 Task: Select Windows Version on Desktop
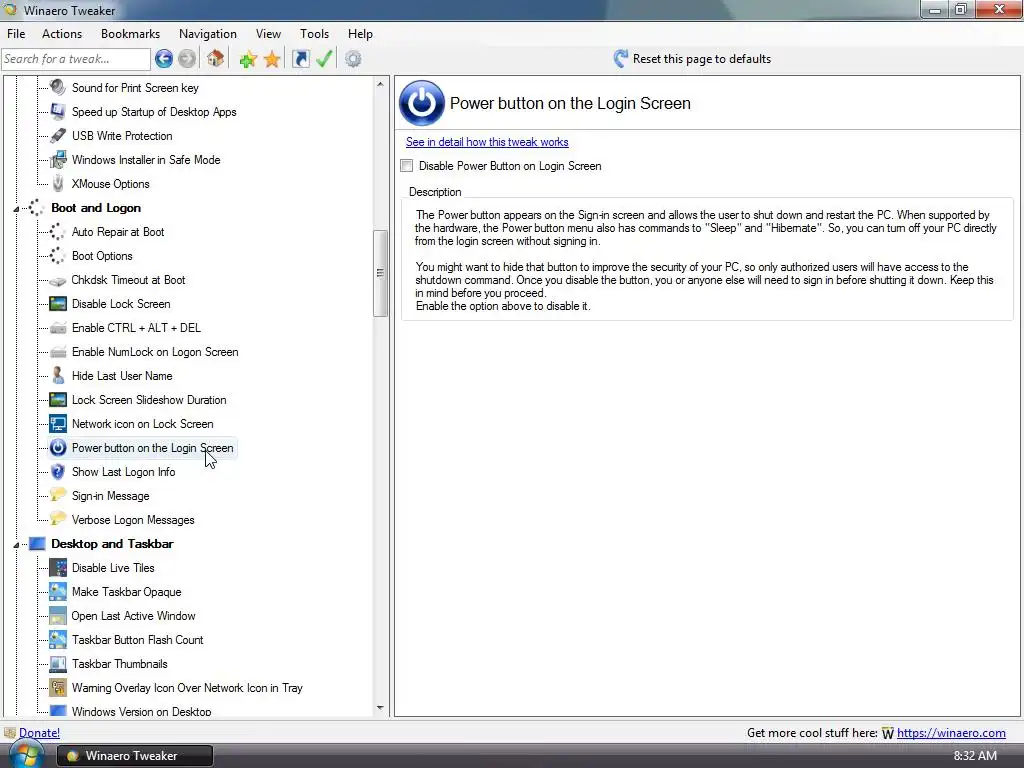pos(142,711)
